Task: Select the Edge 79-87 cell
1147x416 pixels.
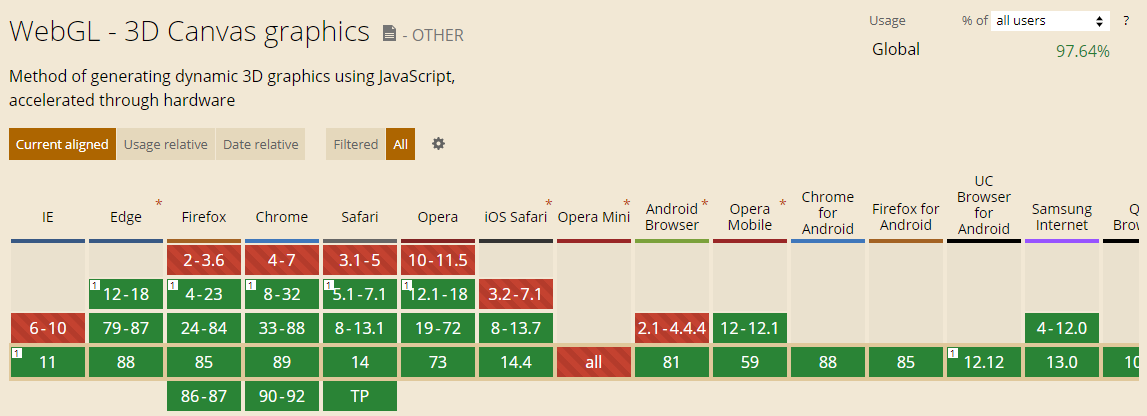Action: click(x=126, y=328)
